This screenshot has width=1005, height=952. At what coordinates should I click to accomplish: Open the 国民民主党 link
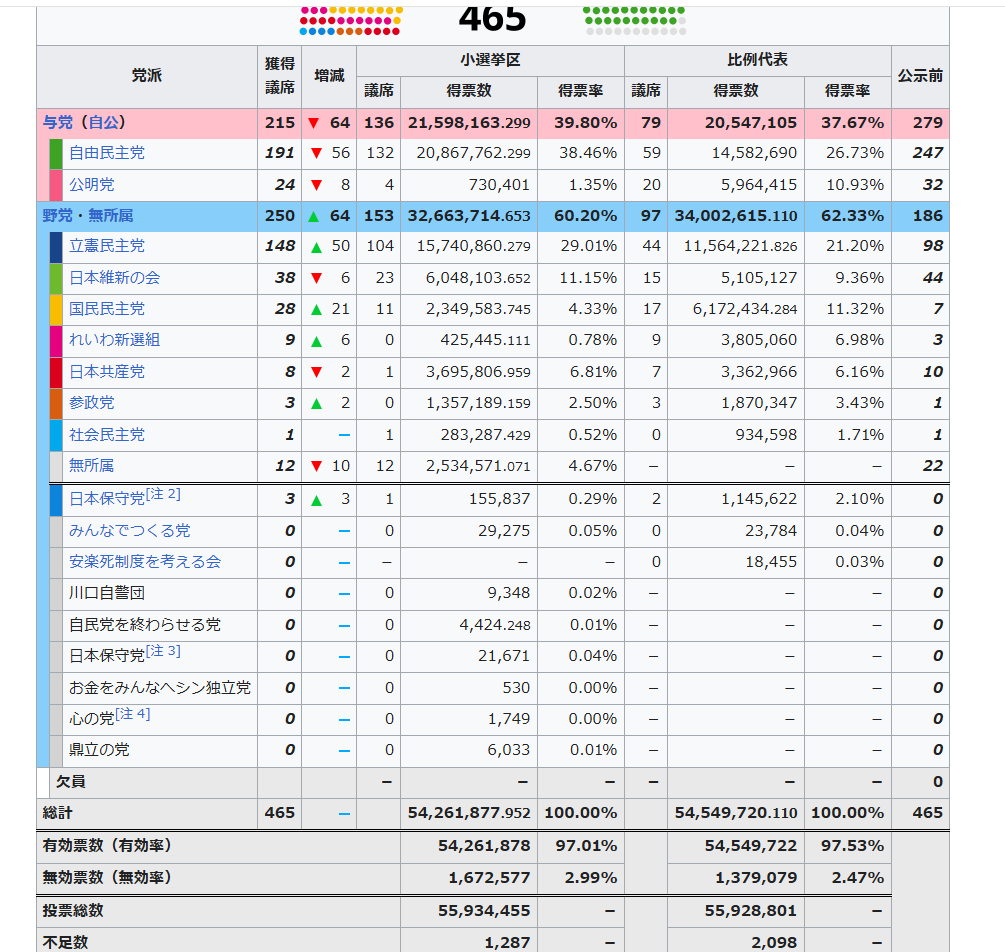coord(107,309)
